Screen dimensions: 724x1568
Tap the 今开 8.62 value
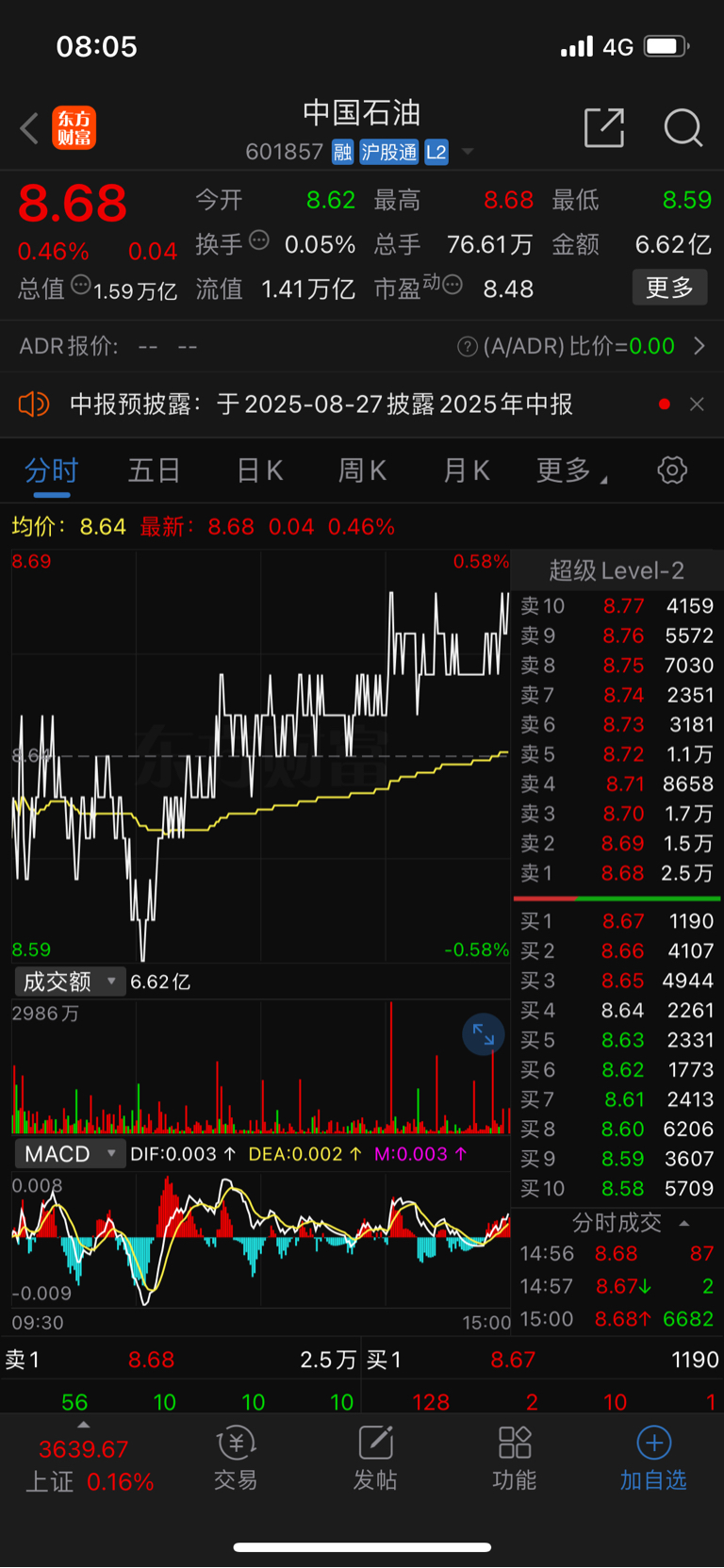tap(331, 200)
